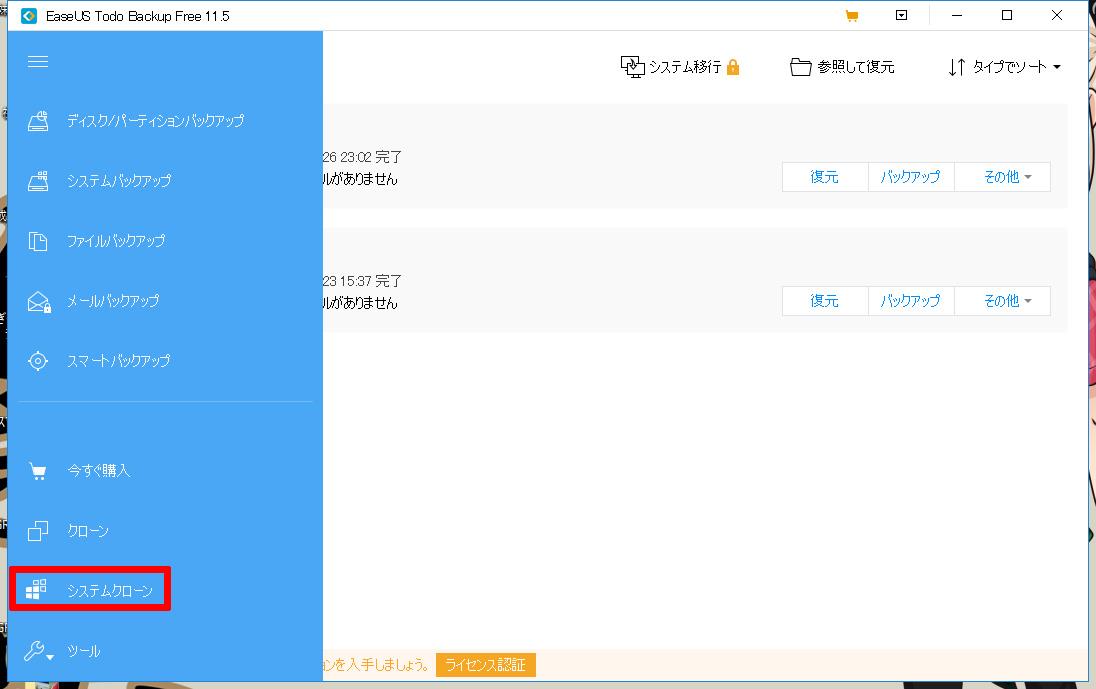The image size is (1096, 689).
Task: Open 参照して復元 in the toolbar
Action: point(856,67)
